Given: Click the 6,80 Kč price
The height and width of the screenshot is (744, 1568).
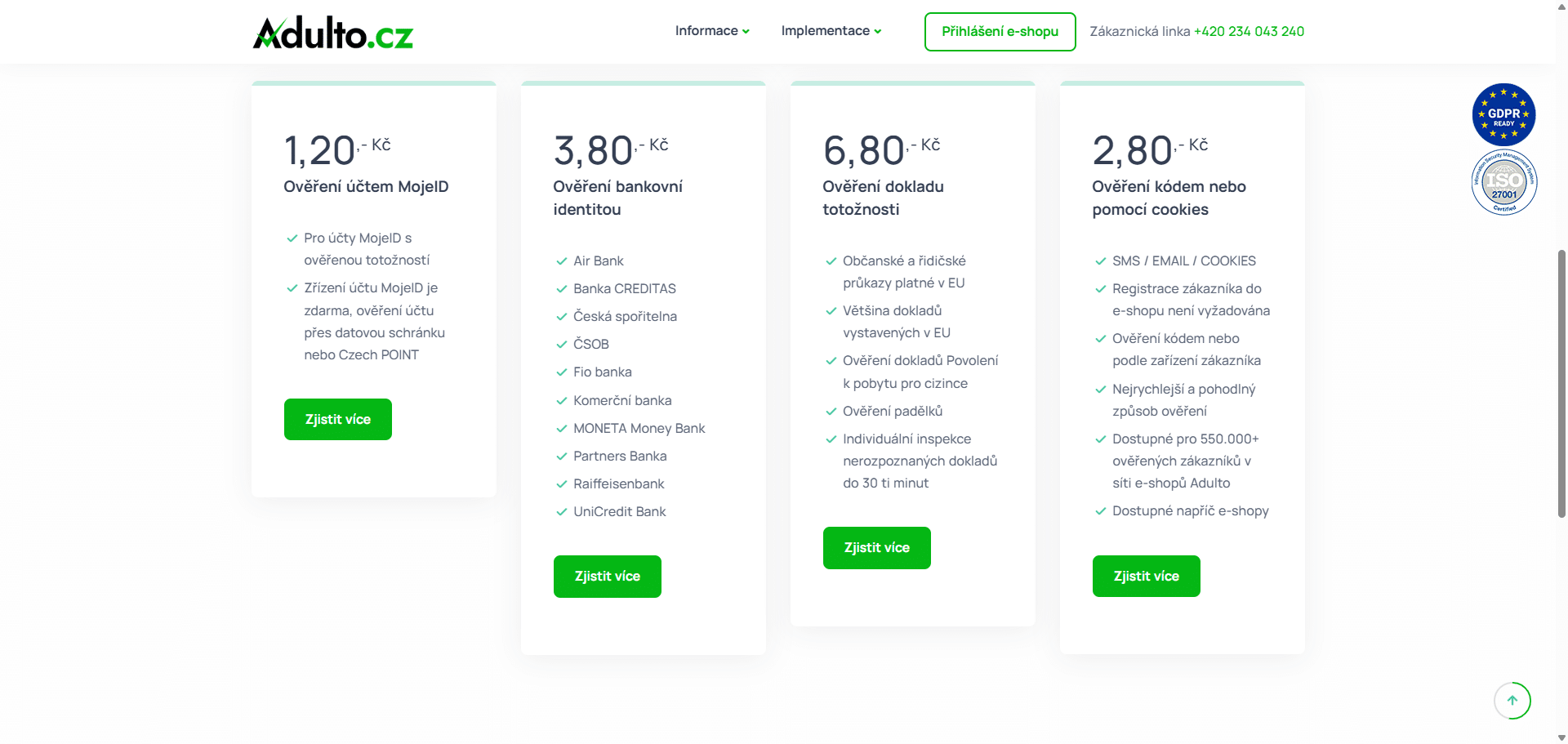Looking at the screenshot, I should (881, 150).
